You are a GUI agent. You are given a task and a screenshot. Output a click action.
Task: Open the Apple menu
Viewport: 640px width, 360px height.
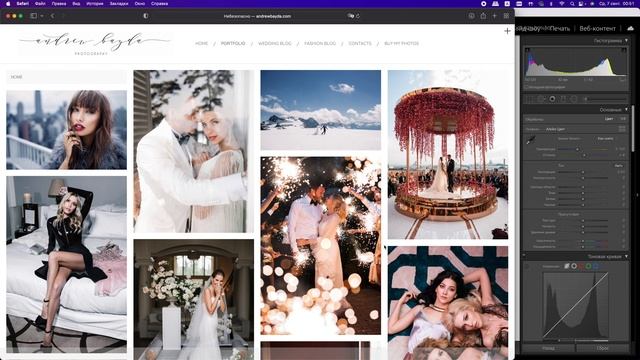[8, 4]
